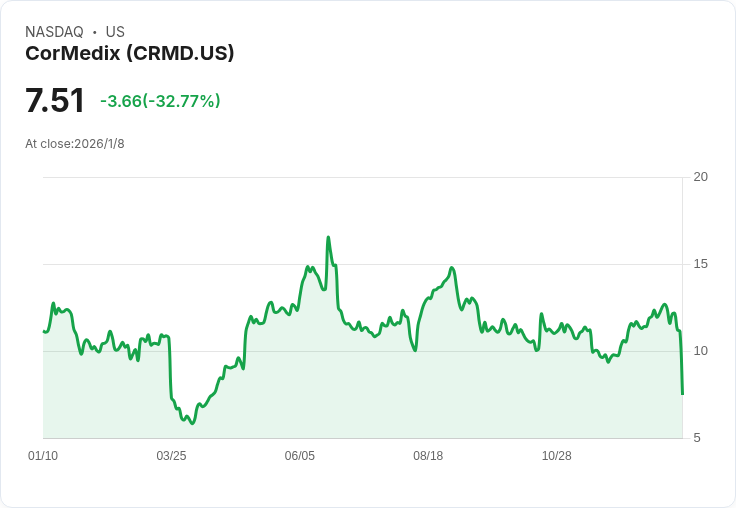Select the 10/28 date on the x-axis
This screenshot has width=736, height=508.
click(556, 456)
